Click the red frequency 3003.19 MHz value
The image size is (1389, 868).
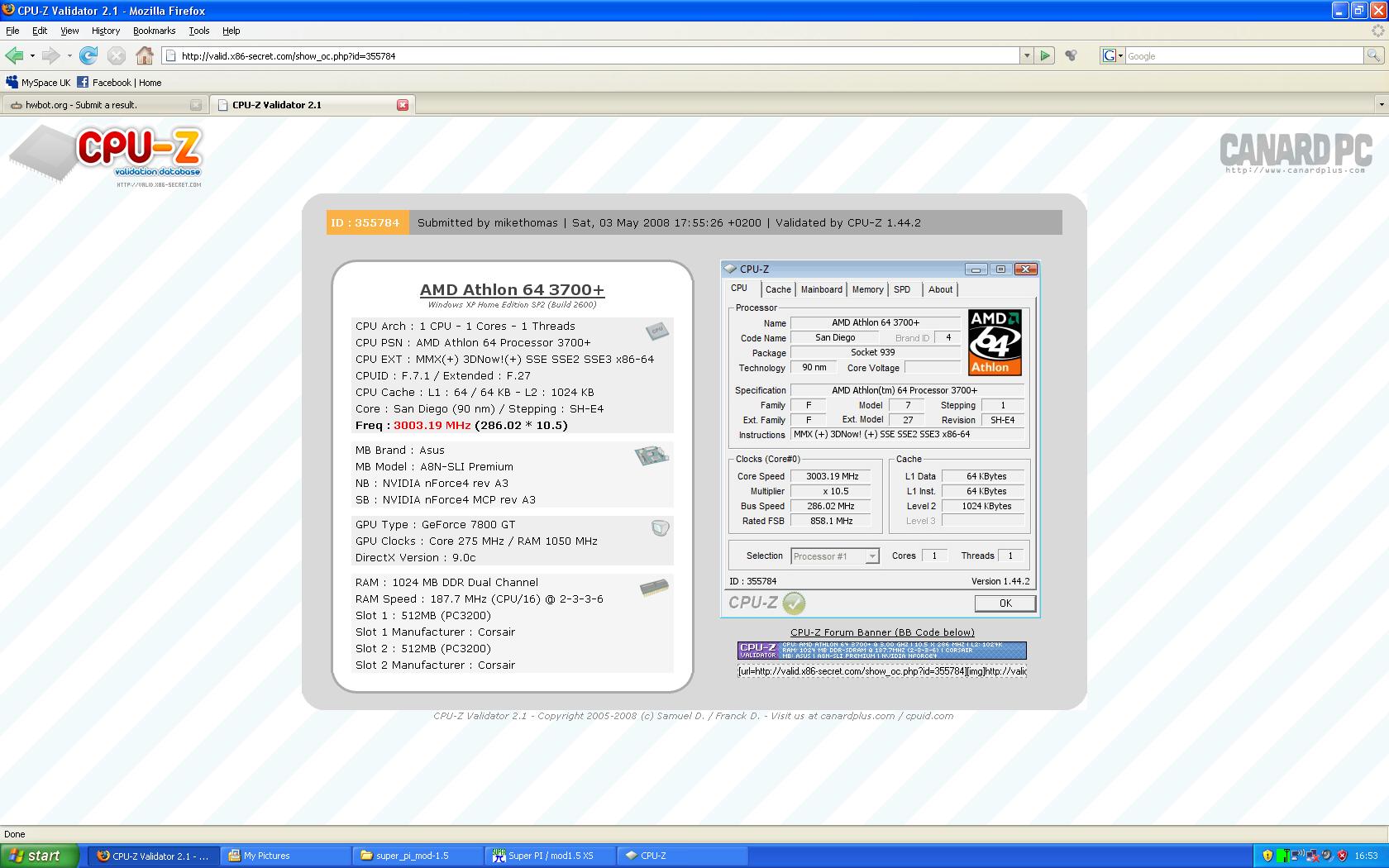432,426
